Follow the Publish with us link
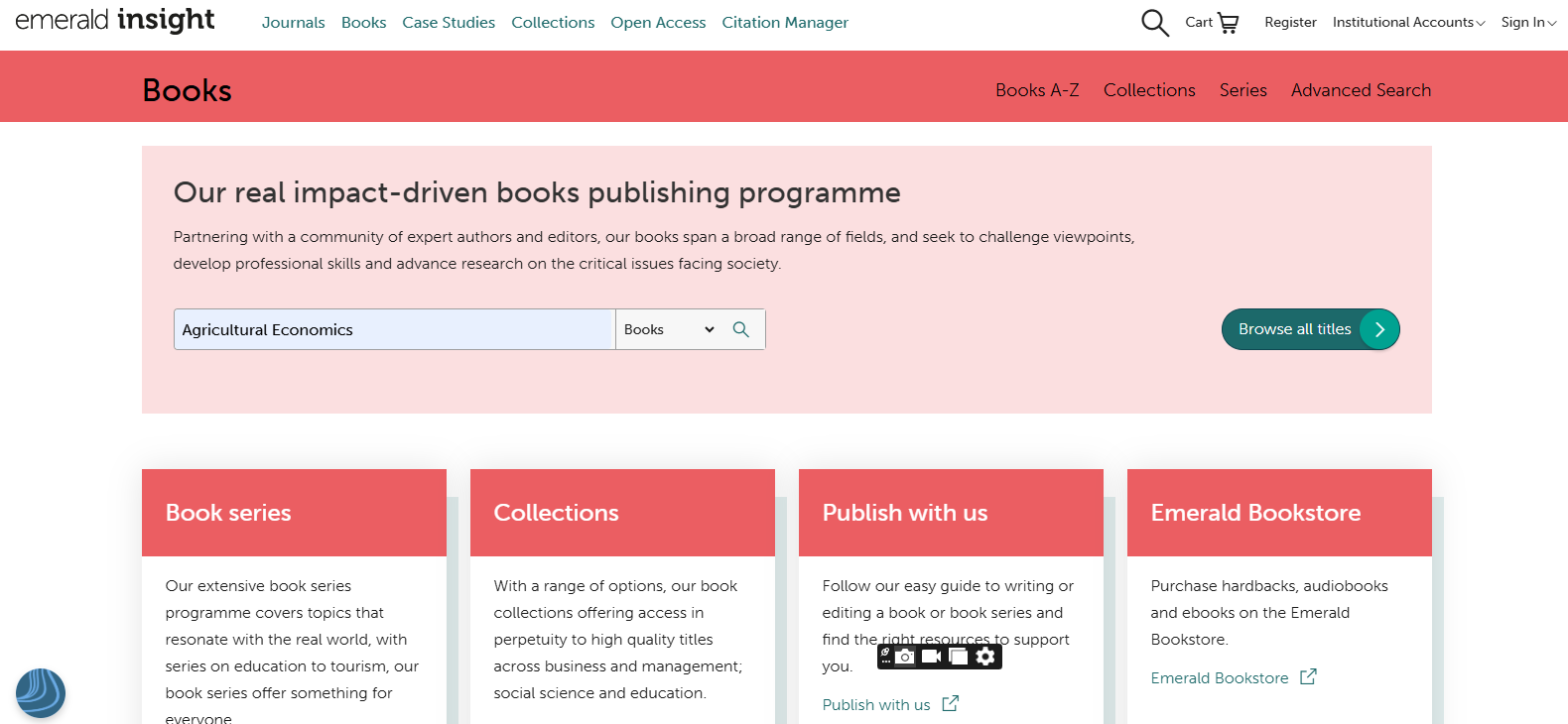This screenshot has width=1568, height=724. click(x=876, y=704)
